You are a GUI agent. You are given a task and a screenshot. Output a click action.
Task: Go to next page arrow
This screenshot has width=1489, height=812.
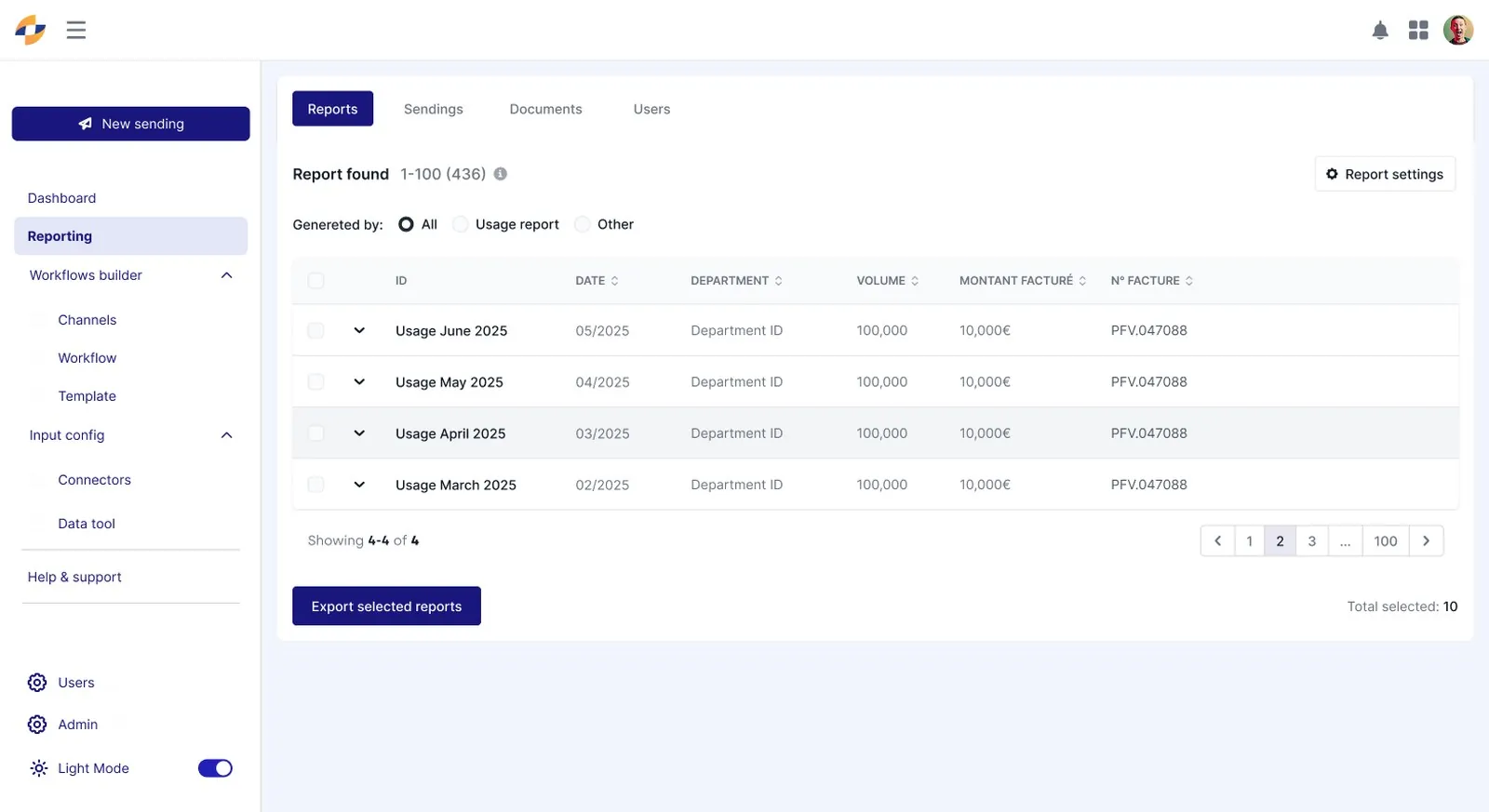[1426, 541]
